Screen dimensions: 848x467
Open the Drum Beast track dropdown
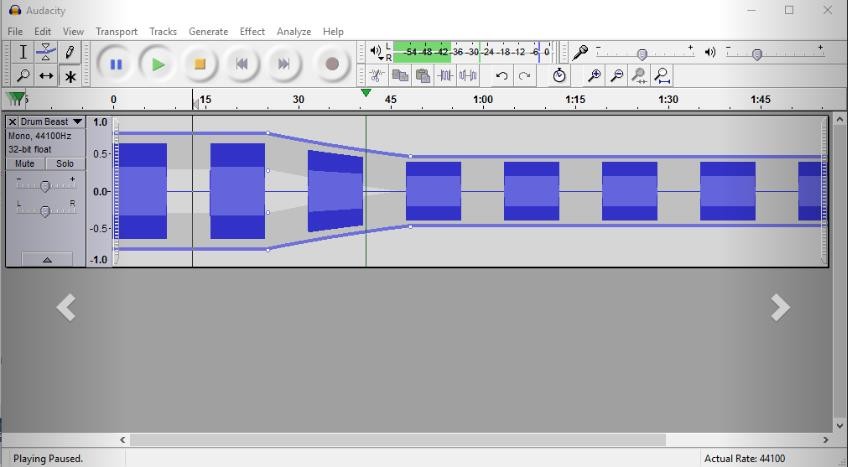(77, 122)
